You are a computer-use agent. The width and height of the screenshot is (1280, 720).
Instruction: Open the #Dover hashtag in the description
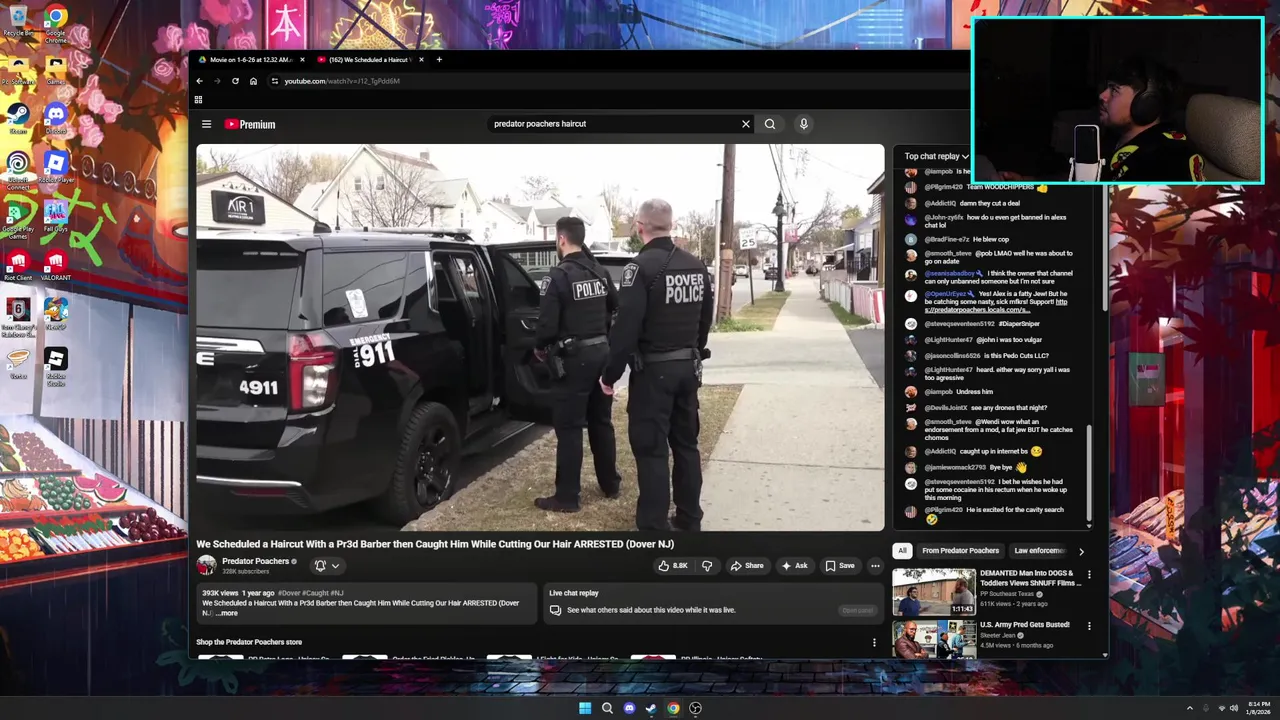point(289,593)
